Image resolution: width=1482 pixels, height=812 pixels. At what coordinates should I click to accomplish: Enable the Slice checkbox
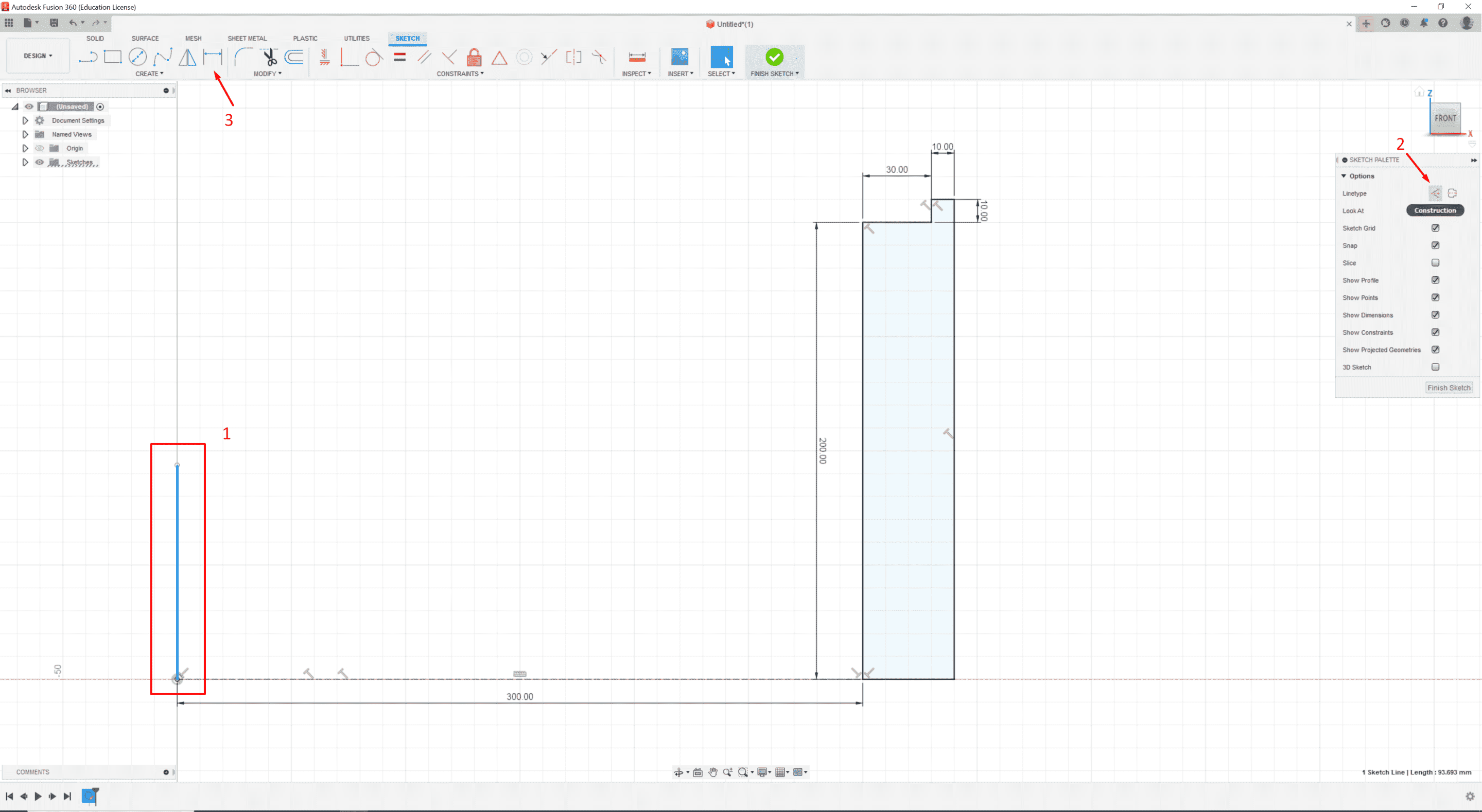coord(1435,263)
